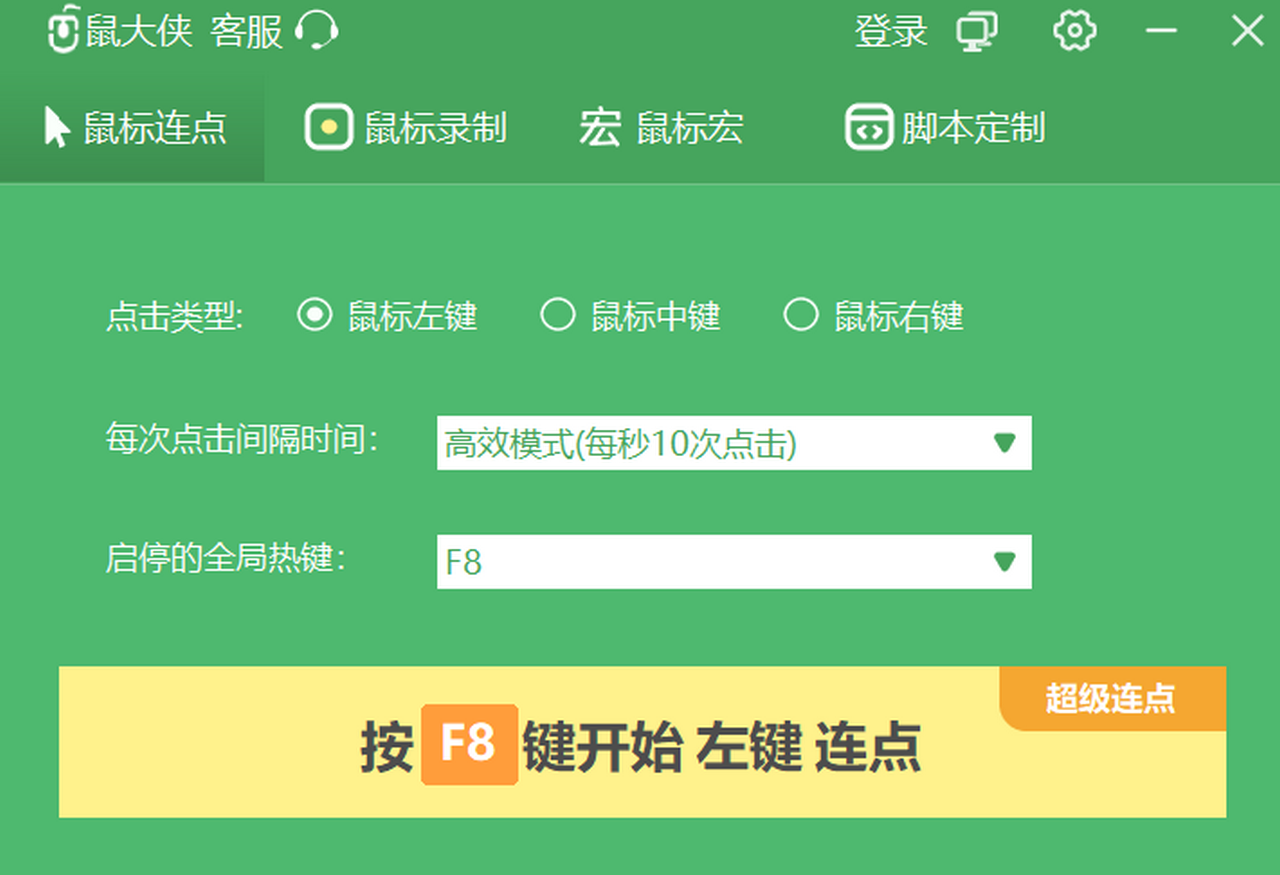Screen dimensions: 1280x875
Task: Open customer service via the headset icon
Action: pyautogui.click(x=317, y=30)
